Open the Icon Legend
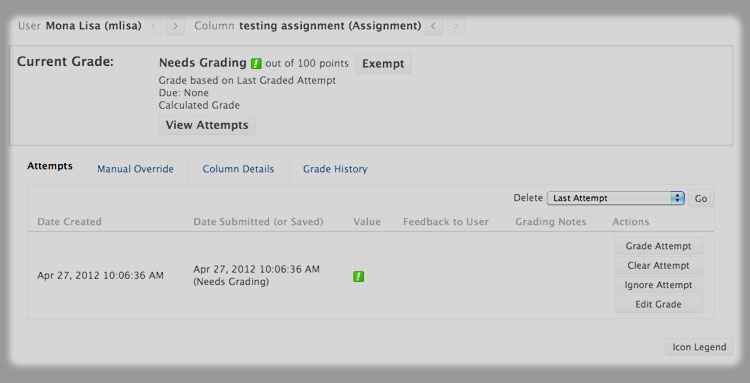 699,347
